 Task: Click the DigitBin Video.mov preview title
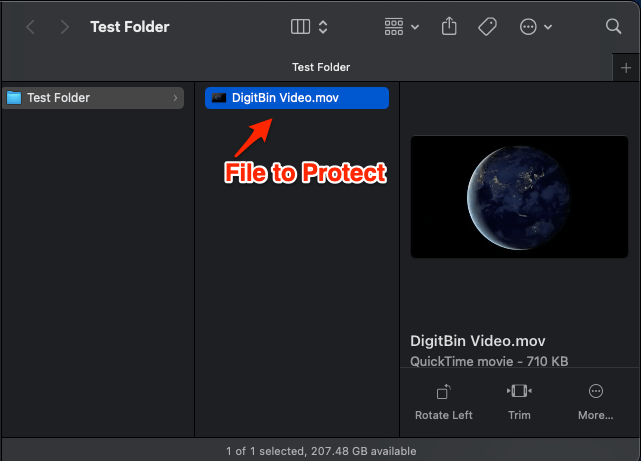point(478,340)
